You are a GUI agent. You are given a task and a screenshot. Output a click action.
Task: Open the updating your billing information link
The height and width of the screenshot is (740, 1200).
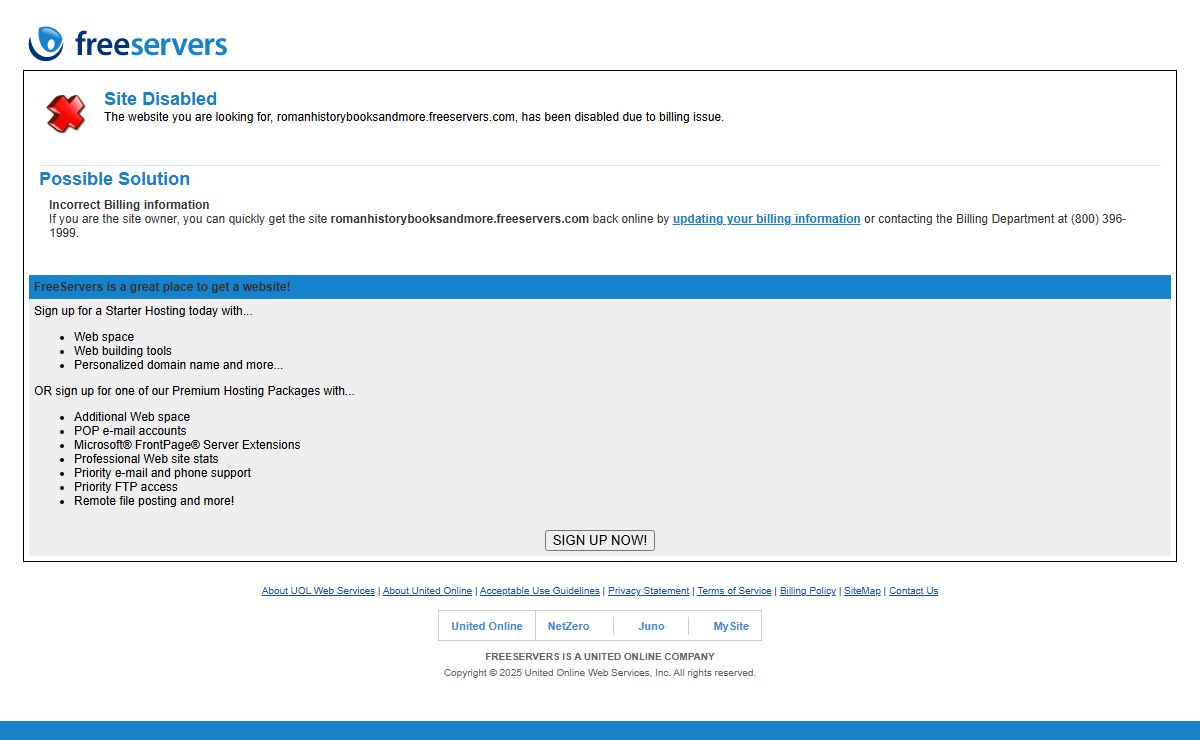coord(766,219)
